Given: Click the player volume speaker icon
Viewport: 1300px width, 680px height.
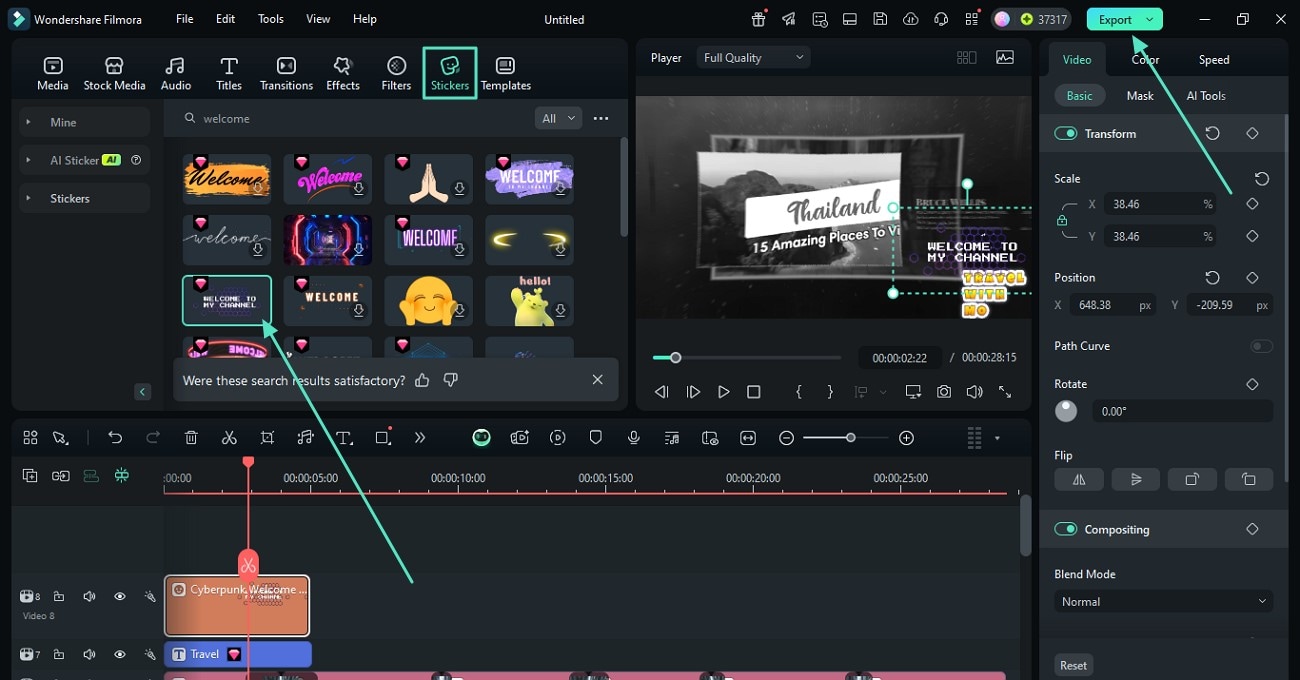Looking at the screenshot, I should coord(974,392).
